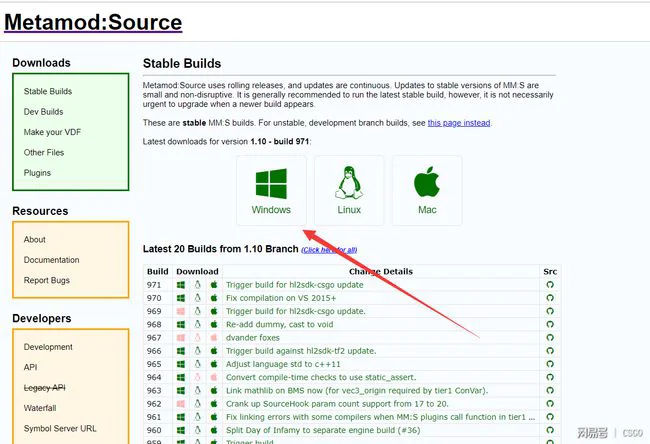The image size is (650, 444).
Task: Get Windows download for build 968
Action: (x=181, y=325)
